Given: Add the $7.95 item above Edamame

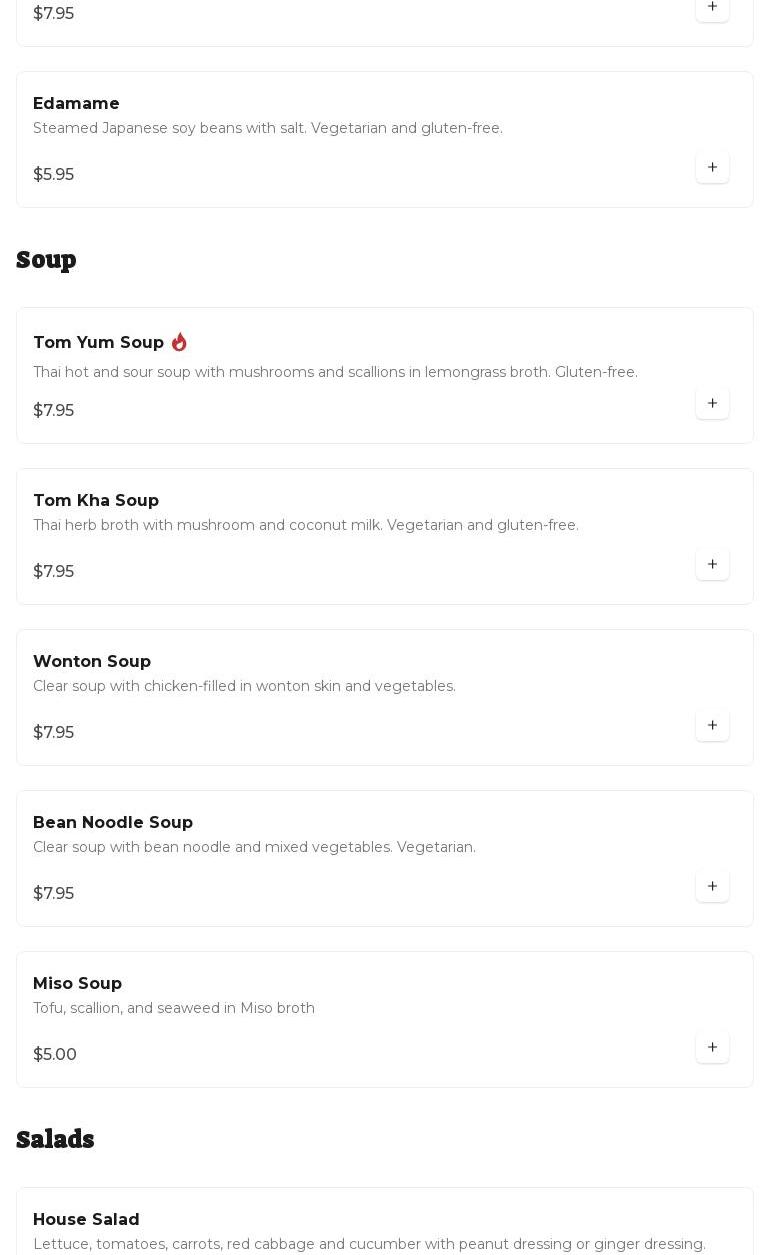Looking at the screenshot, I should point(712,7).
